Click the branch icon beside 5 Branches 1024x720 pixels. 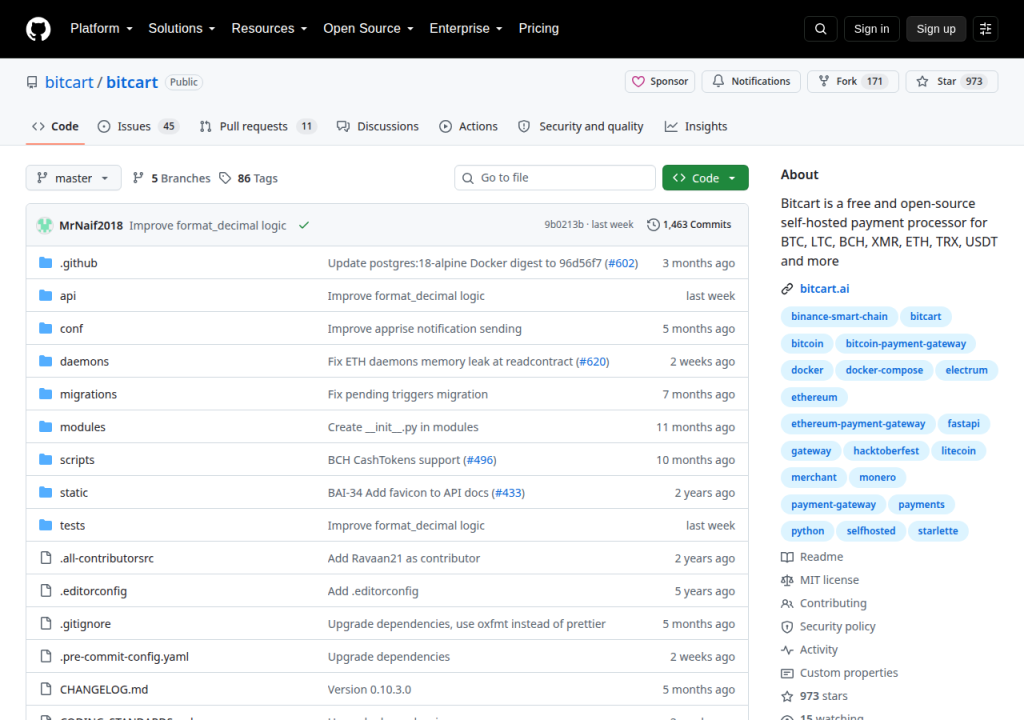(138, 178)
